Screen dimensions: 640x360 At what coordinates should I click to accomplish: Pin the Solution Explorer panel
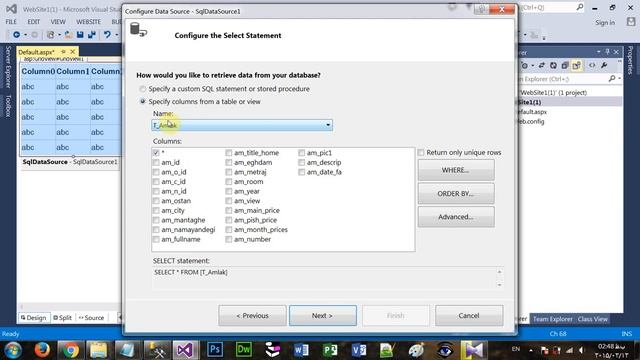[607, 52]
